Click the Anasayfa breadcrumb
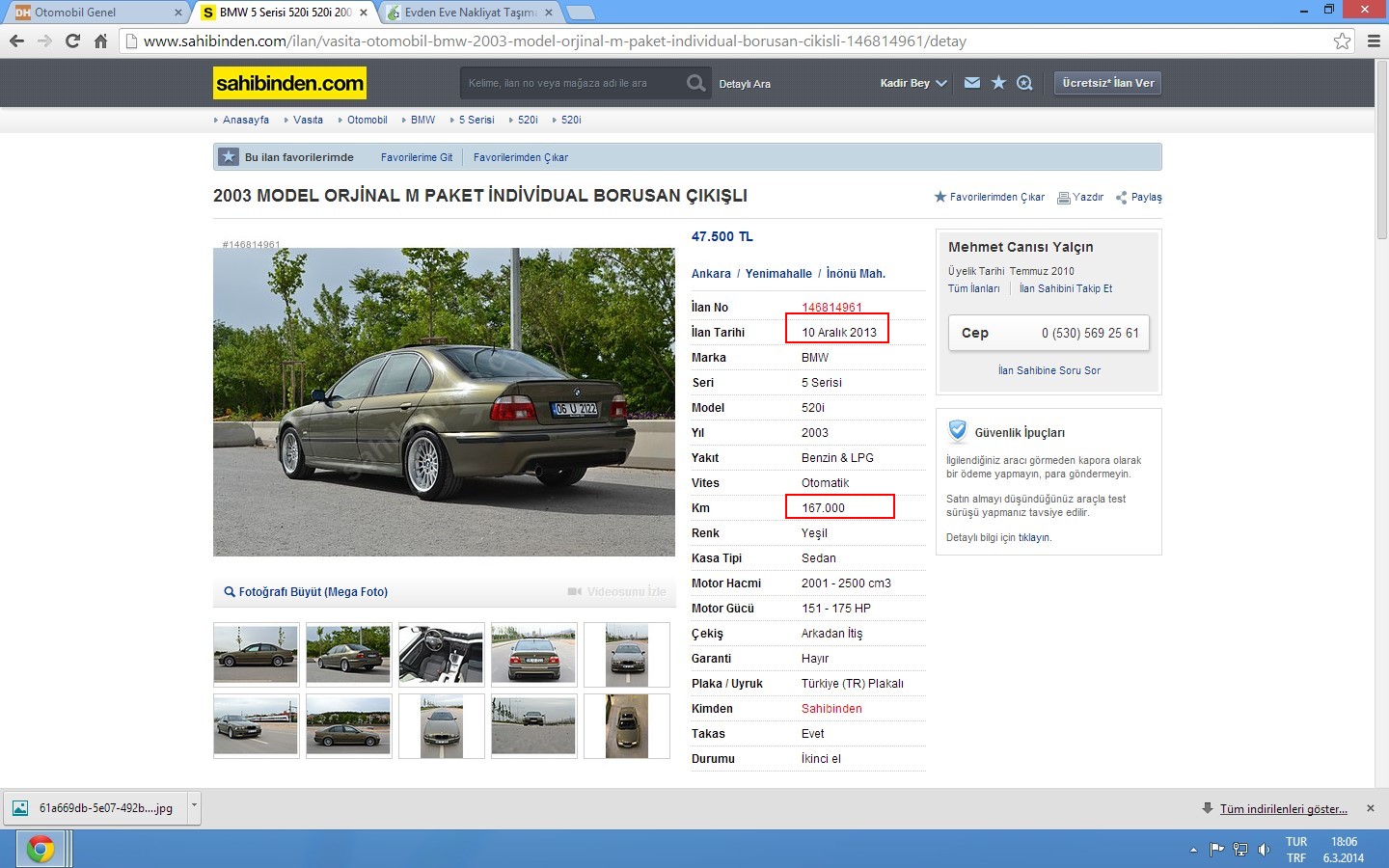This screenshot has width=1389, height=868. coord(246,120)
